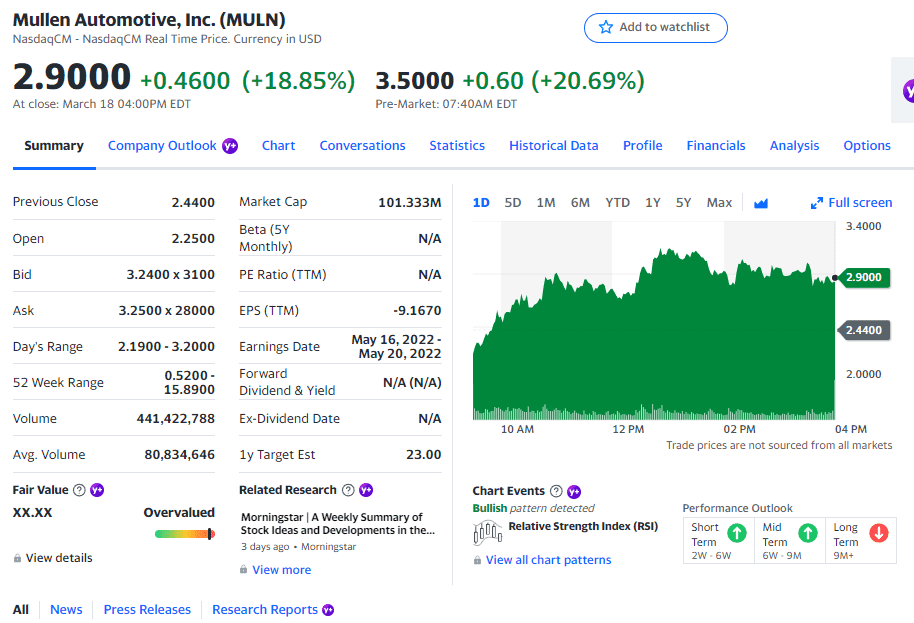The image size is (914, 623).
Task: Open the Analysis tab
Action: click(x=795, y=146)
